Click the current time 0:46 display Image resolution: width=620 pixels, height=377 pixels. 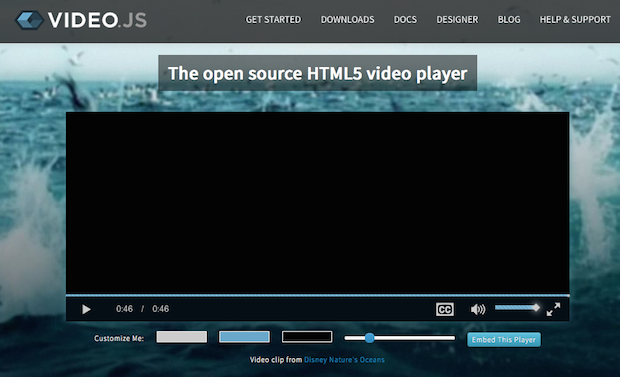click(x=124, y=309)
